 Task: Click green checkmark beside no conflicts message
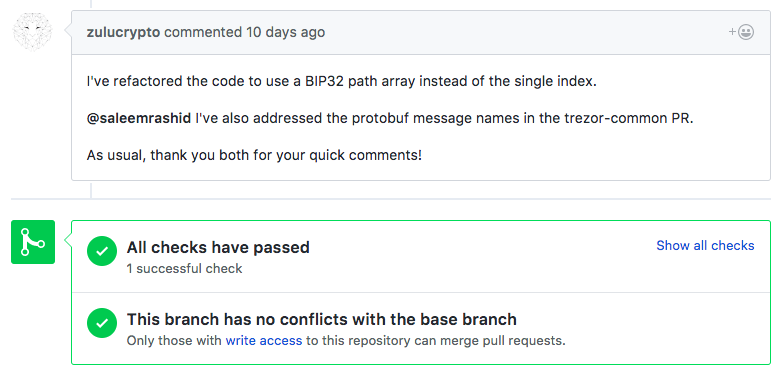102,322
